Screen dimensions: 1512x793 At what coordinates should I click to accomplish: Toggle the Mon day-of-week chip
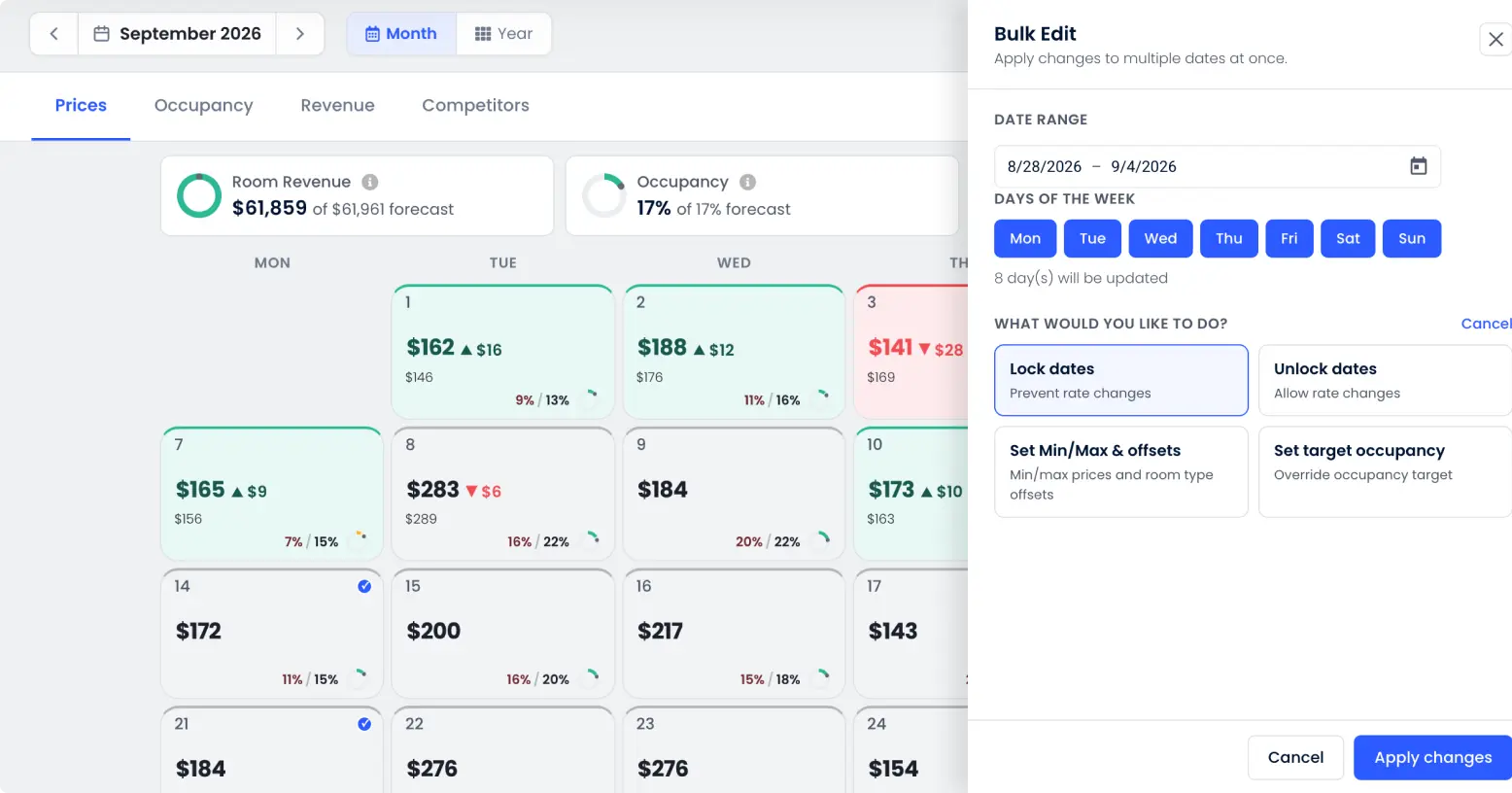(x=1025, y=238)
